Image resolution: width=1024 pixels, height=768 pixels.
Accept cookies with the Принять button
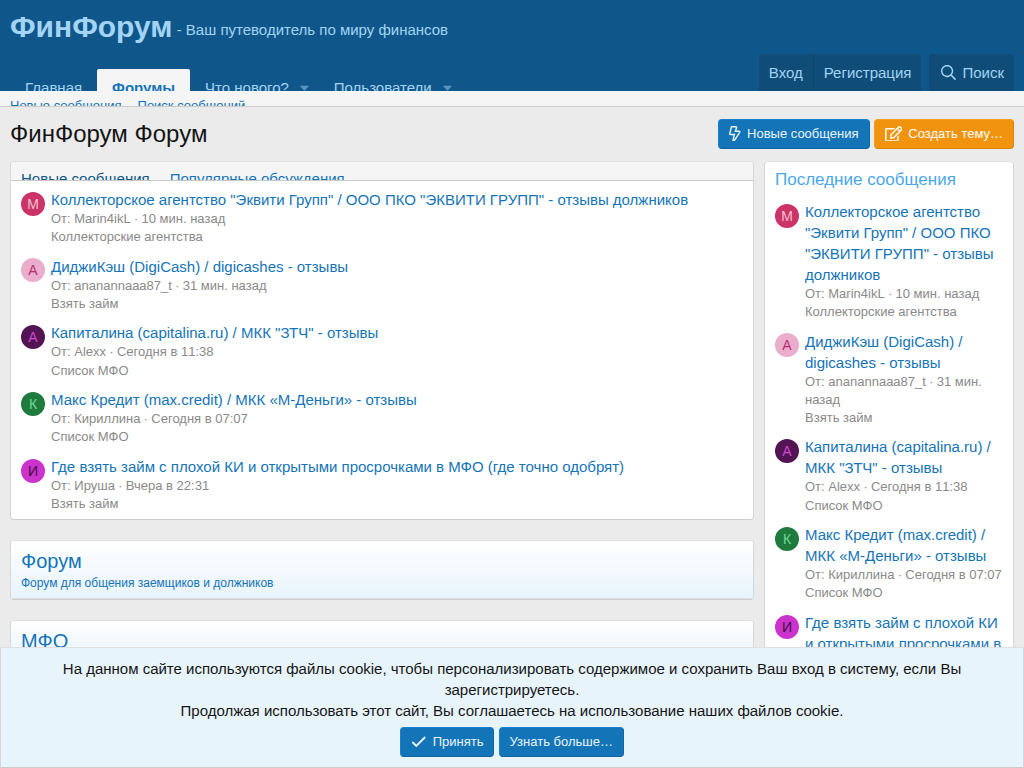click(447, 742)
